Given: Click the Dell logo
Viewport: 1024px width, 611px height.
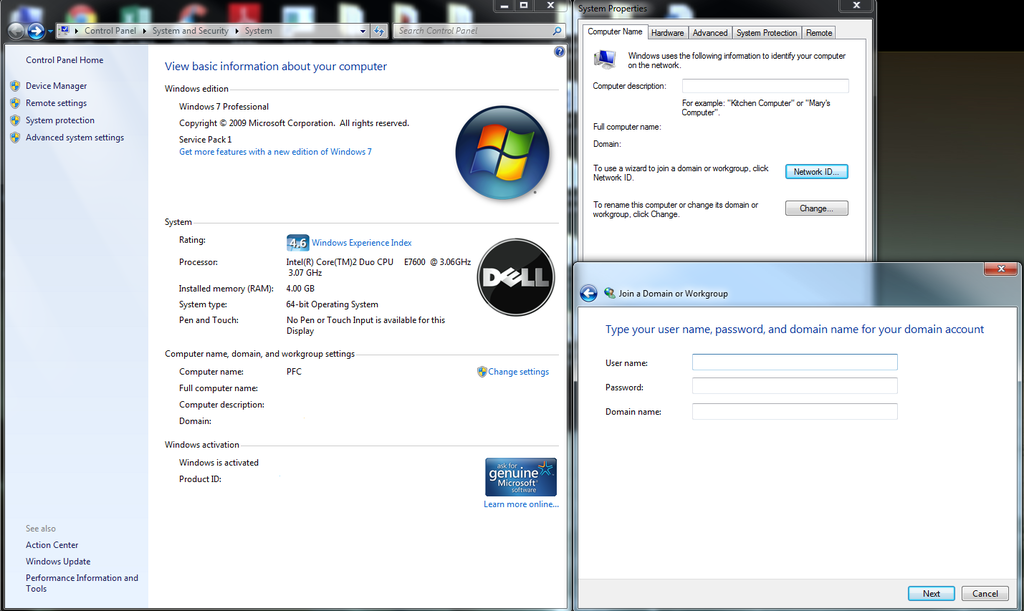Looking at the screenshot, I should pyautogui.click(x=515, y=277).
